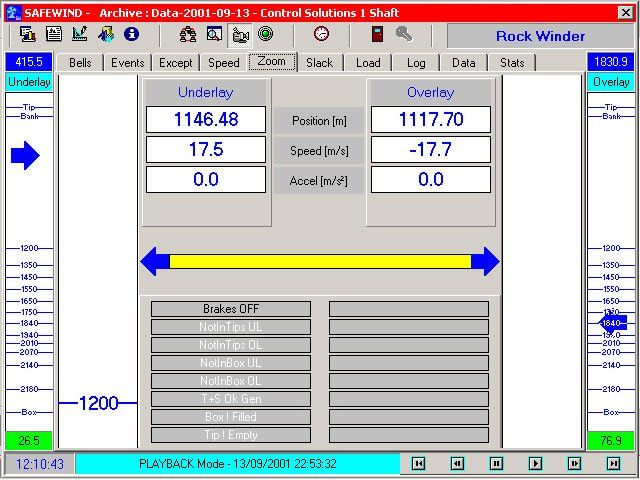Click the Underlay position value 1146.48

click(206, 120)
